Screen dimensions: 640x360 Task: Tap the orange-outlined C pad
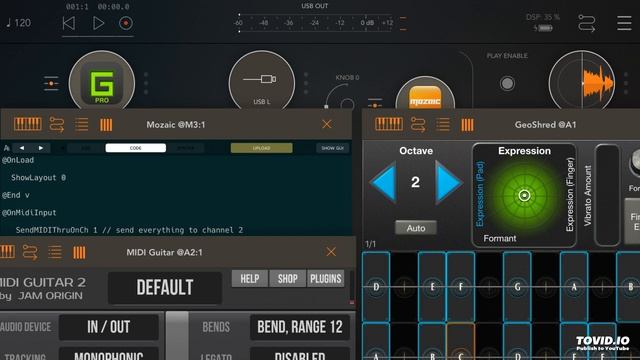[460, 342]
